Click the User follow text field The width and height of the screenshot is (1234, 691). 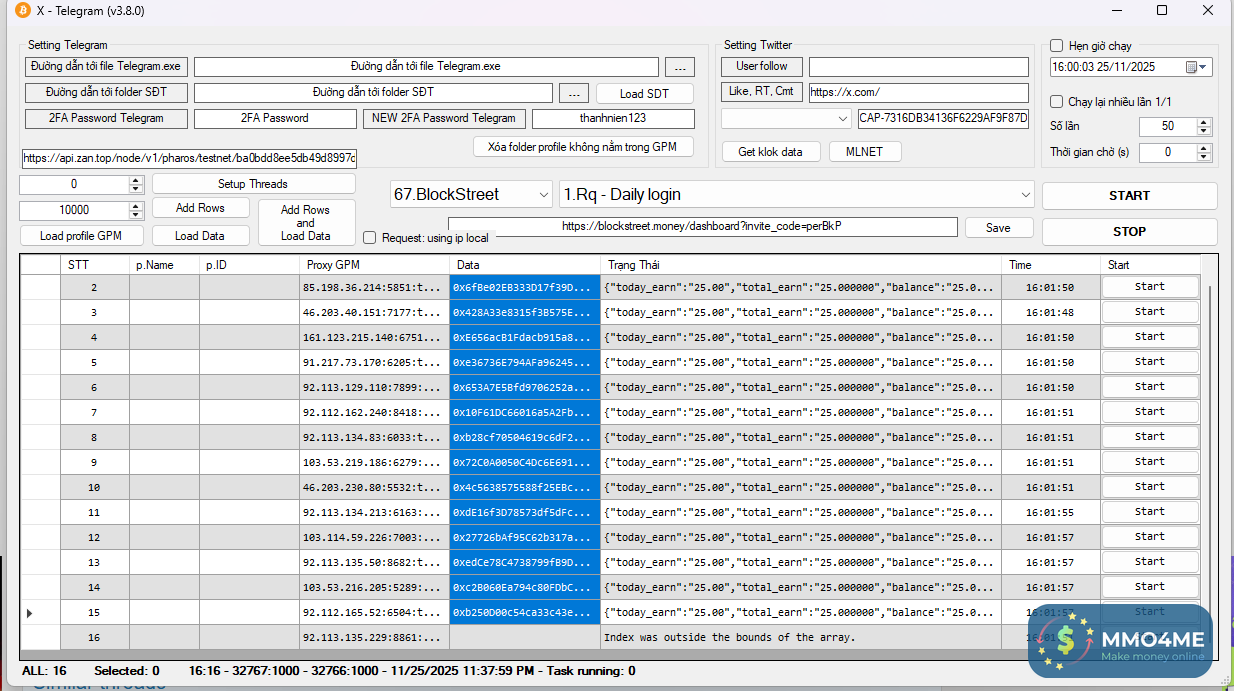pos(918,67)
